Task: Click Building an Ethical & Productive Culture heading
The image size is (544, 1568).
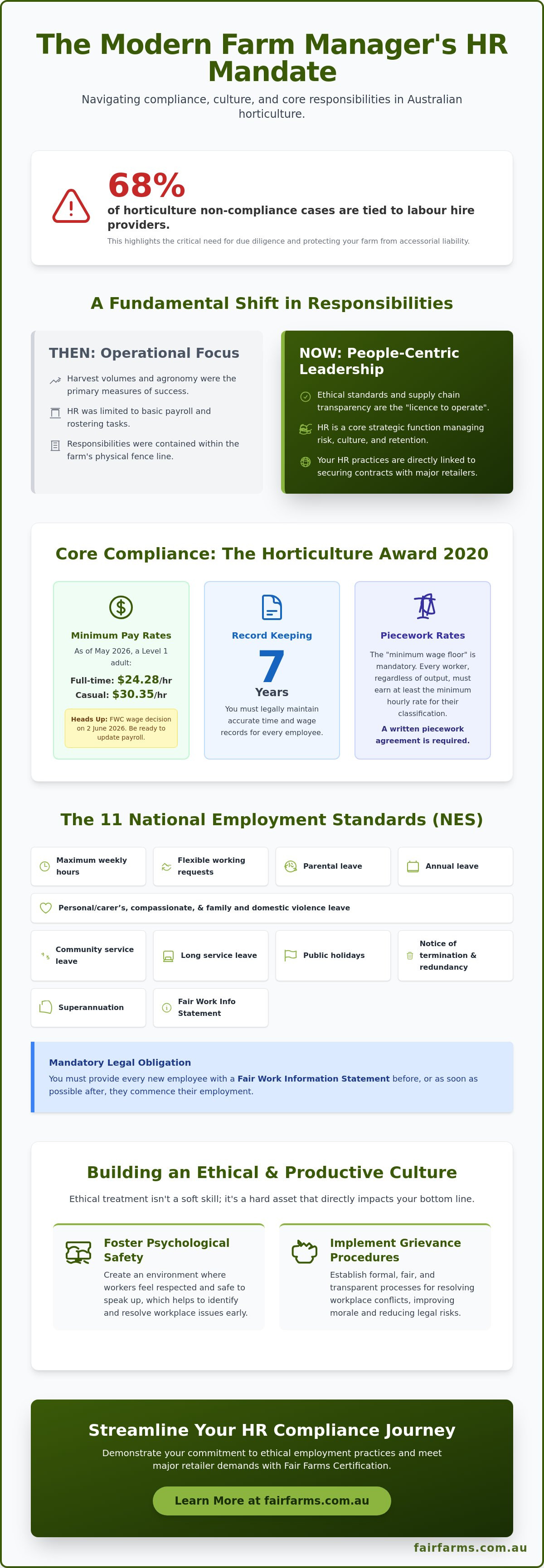Action: tap(272, 1172)
